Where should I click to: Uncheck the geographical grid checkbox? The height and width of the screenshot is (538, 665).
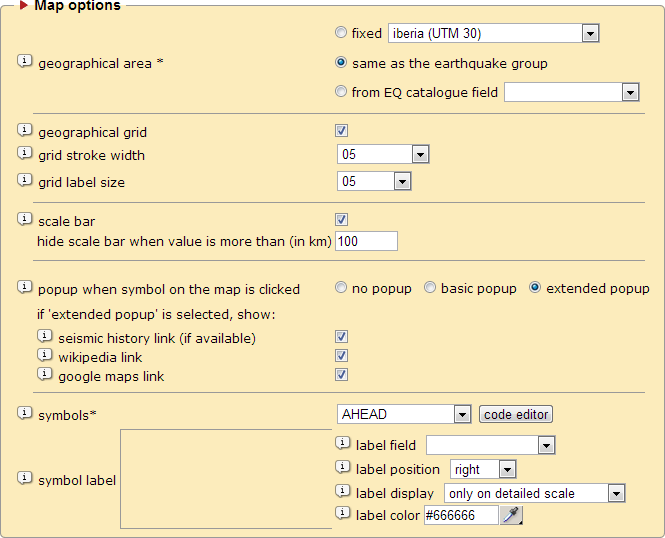(342, 131)
